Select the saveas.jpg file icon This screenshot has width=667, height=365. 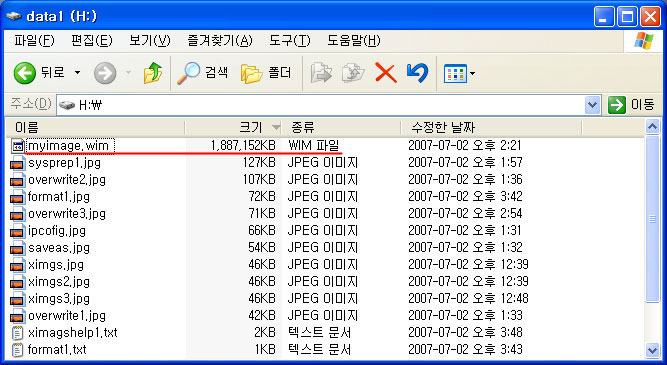tap(17, 248)
